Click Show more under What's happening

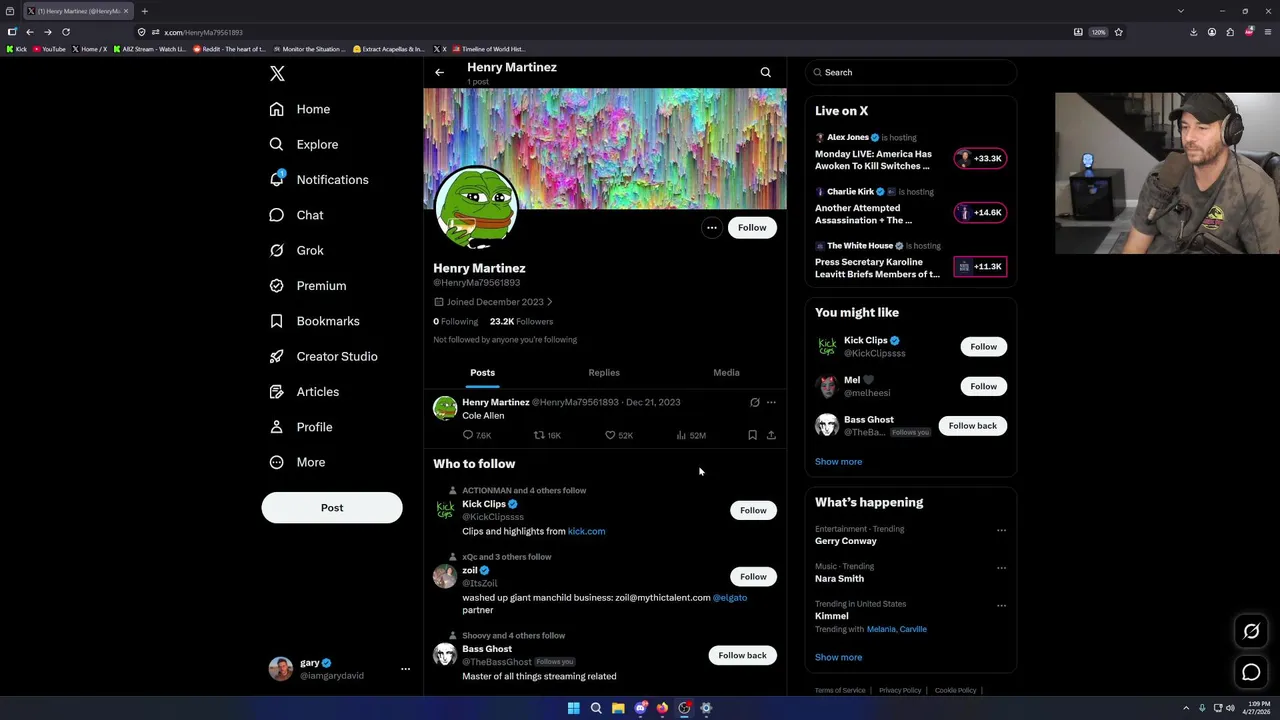(838, 658)
